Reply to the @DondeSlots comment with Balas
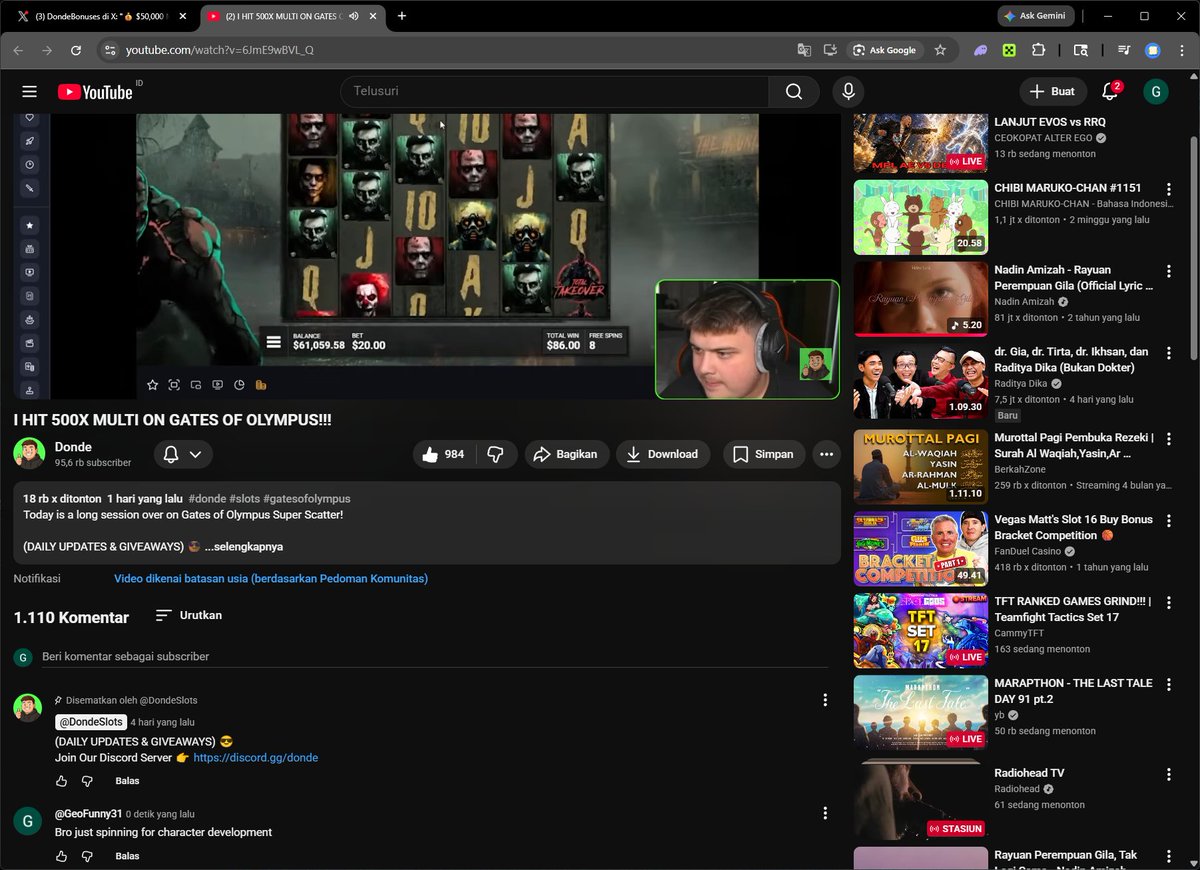The width and height of the screenshot is (1200, 870). pyautogui.click(x=127, y=781)
